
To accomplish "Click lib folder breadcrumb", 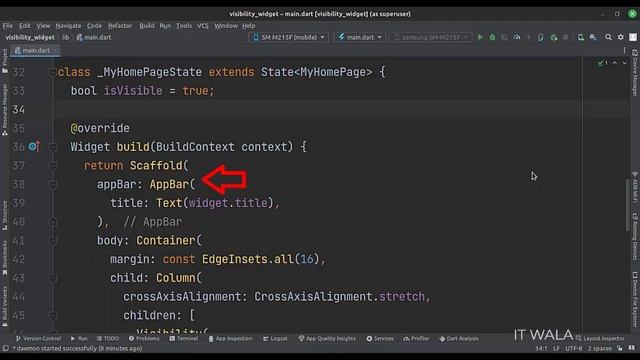I will click(66, 37).
